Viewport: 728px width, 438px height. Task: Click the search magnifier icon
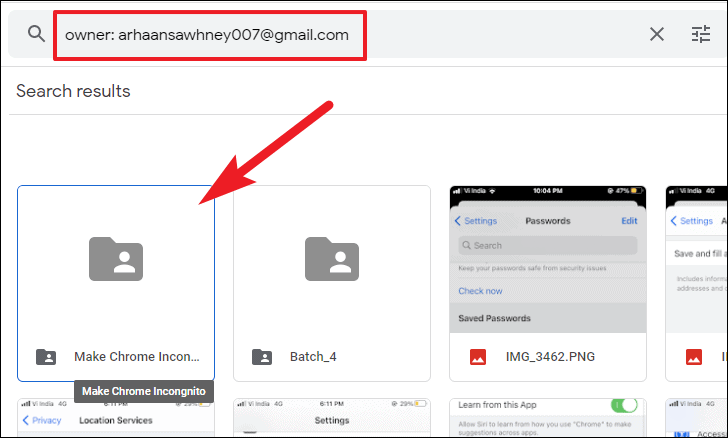coord(36,34)
